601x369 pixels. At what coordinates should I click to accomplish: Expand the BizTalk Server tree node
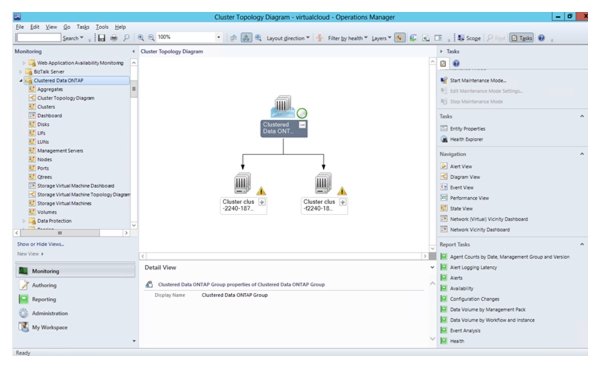coord(21,72)
